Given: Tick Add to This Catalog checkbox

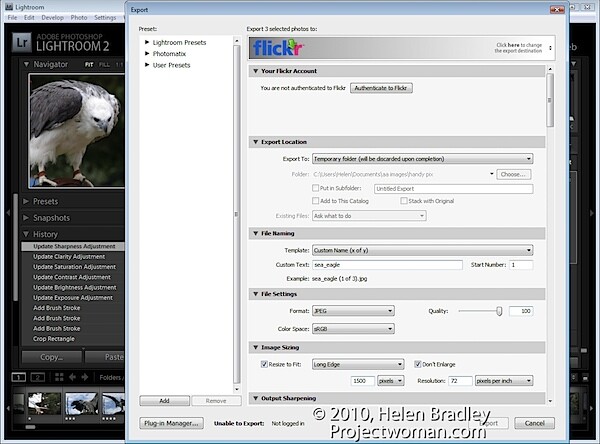Looking at the screenshot, I should click(x=315, y=201).
